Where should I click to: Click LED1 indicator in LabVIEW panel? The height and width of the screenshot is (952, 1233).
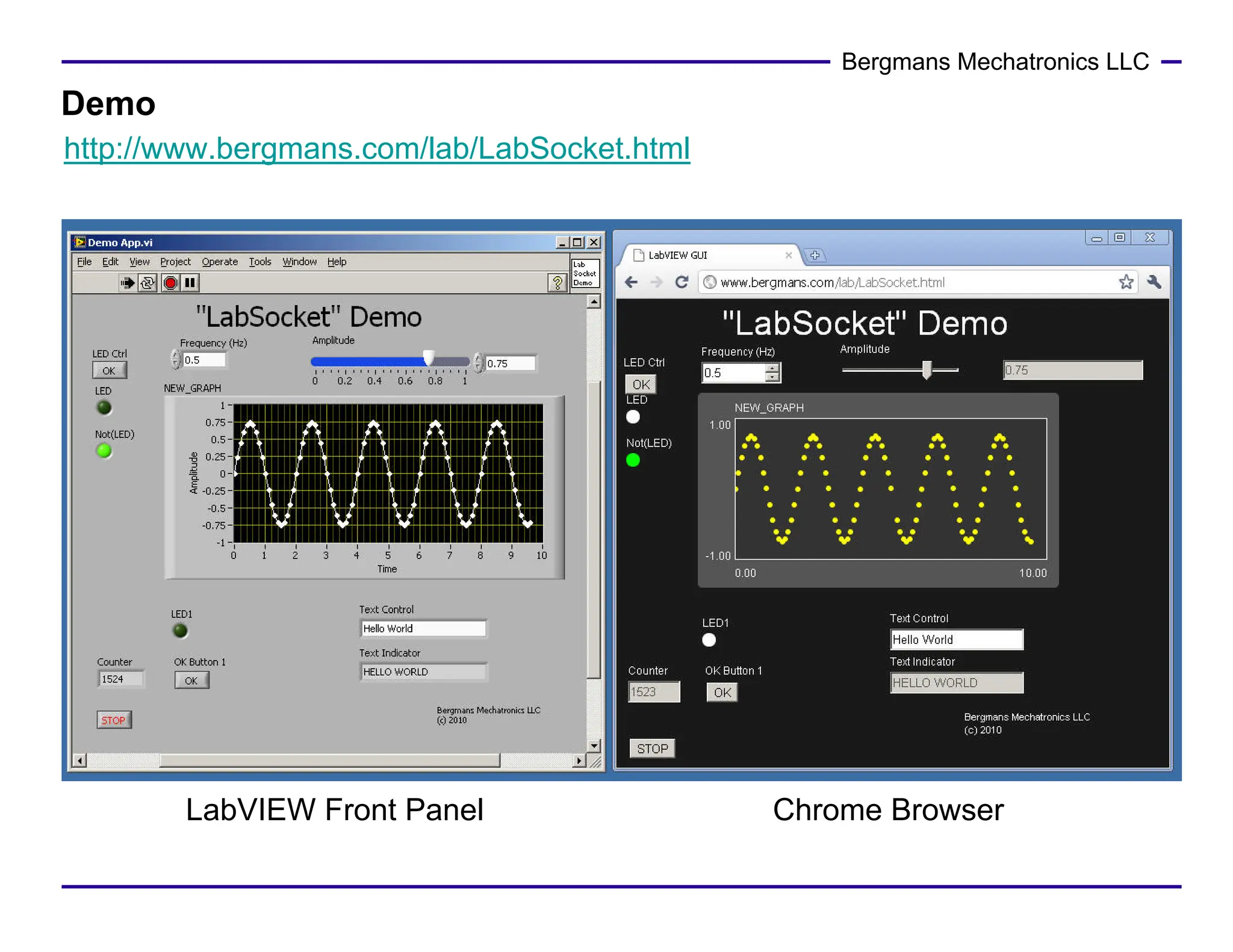[180, 630]
